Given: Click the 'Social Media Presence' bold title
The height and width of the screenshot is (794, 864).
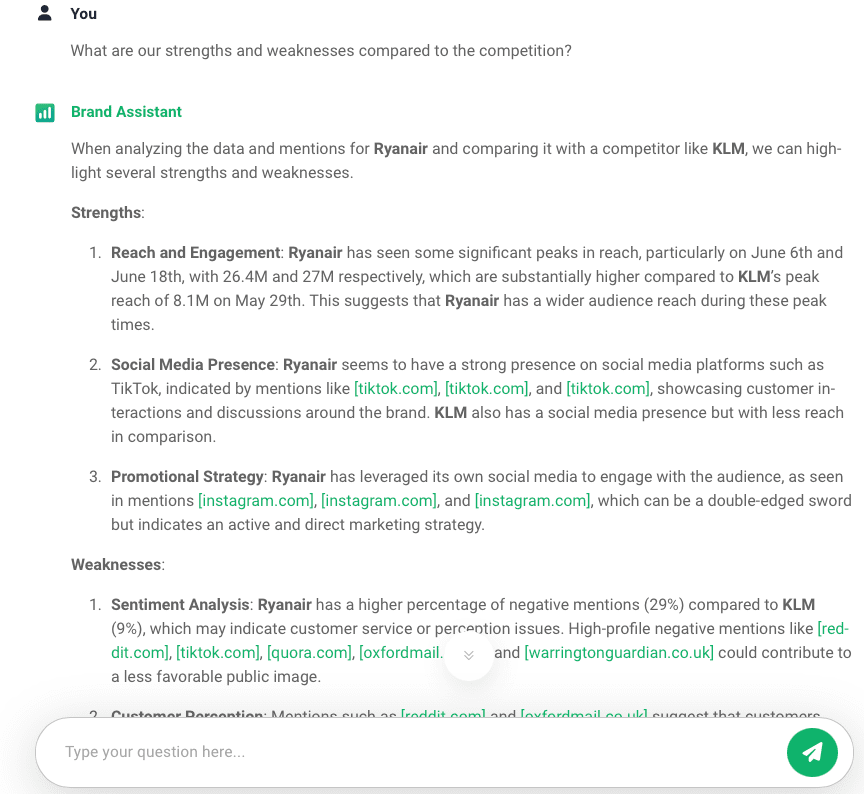Looking at the screenshot, I should [x=193, y=365].
